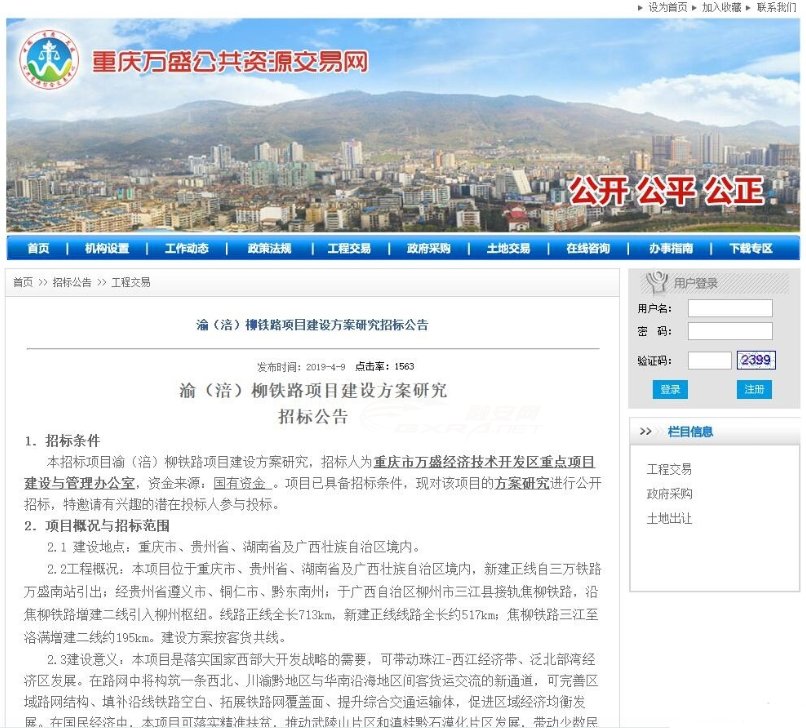The height and width of the screenshot is (728, 806).
Task: Focus the 用户名 input field
Action: [730, 308]
